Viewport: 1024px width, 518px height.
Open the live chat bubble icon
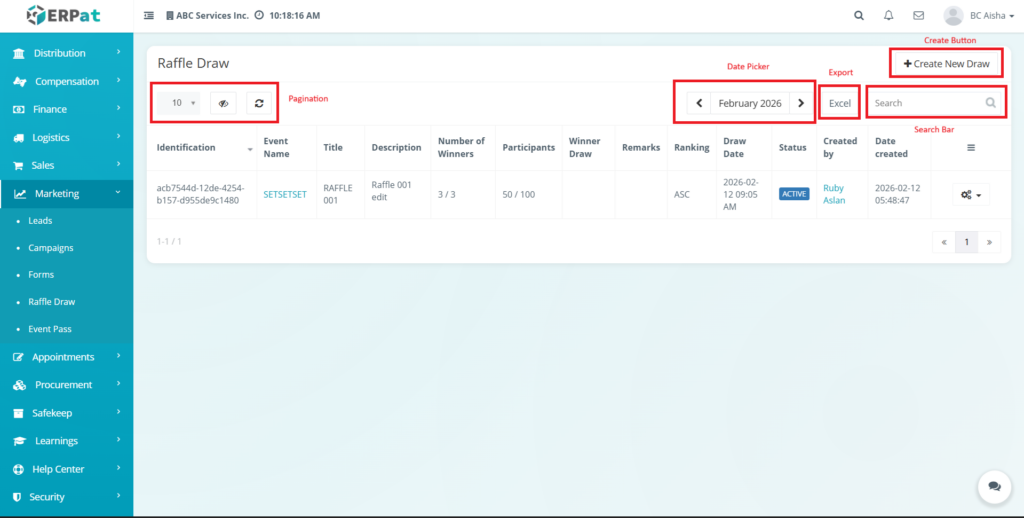[x=994, y=486]
